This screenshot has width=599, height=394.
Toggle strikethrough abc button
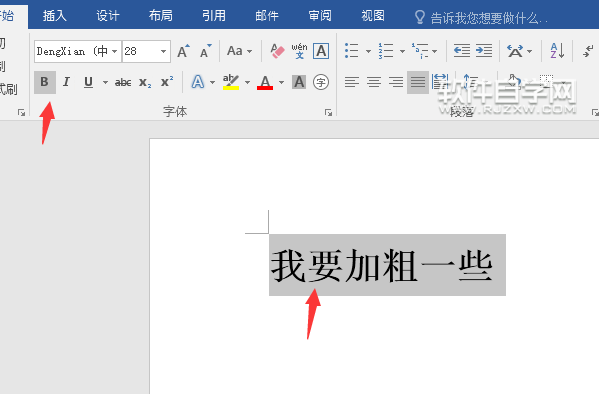click(123, 82)
